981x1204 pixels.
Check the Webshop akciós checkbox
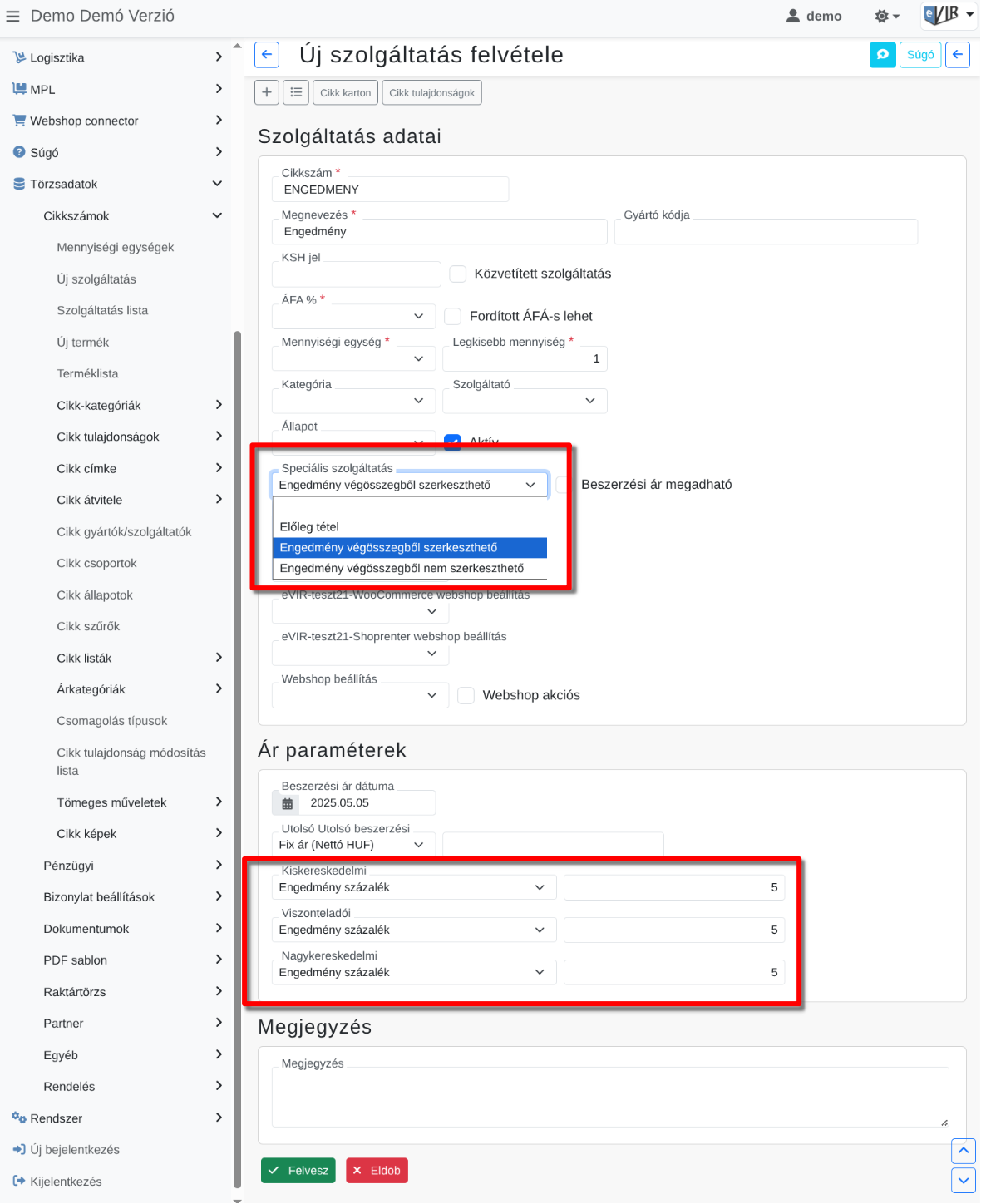466,695
